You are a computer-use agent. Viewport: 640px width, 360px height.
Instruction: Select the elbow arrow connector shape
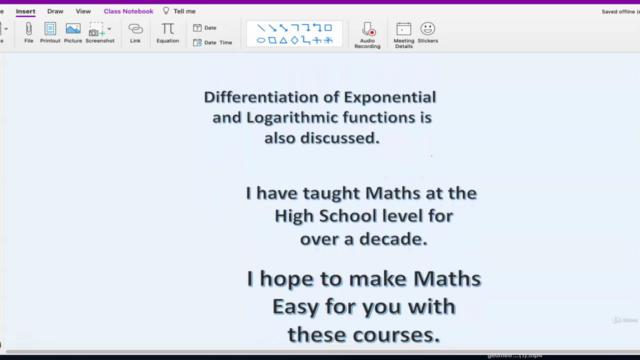click(306, 27)
